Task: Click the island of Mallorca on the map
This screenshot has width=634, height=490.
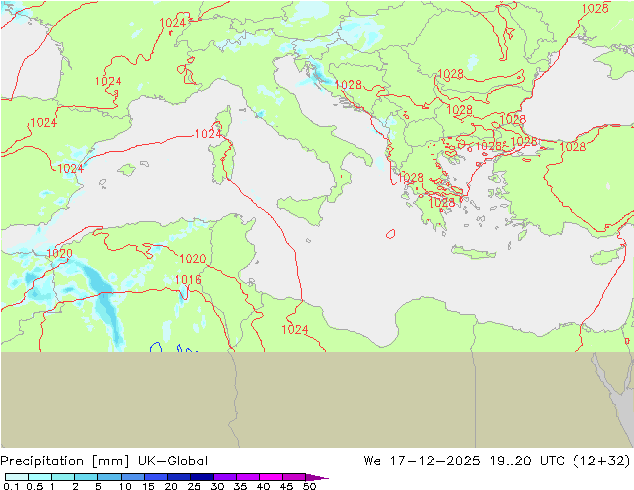Action: [x=127, y=169]
